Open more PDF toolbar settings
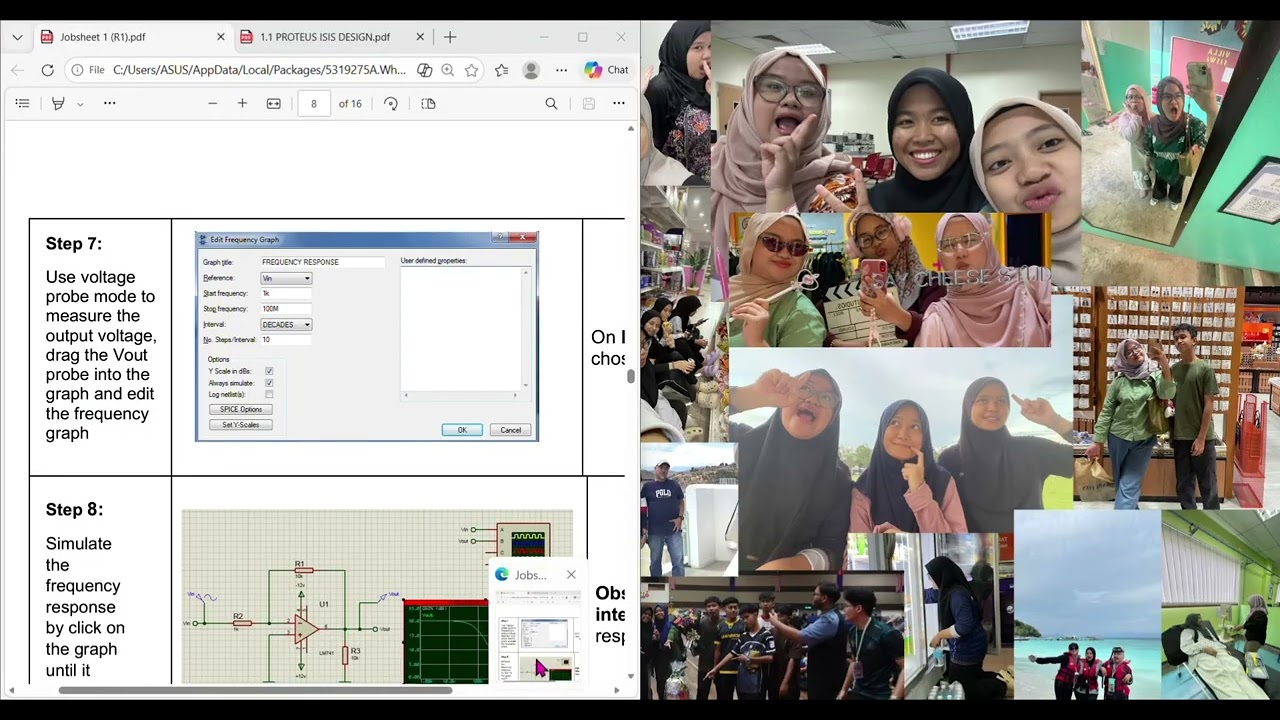This screenshot has width=1280, height=720. [x=618, y=103]
